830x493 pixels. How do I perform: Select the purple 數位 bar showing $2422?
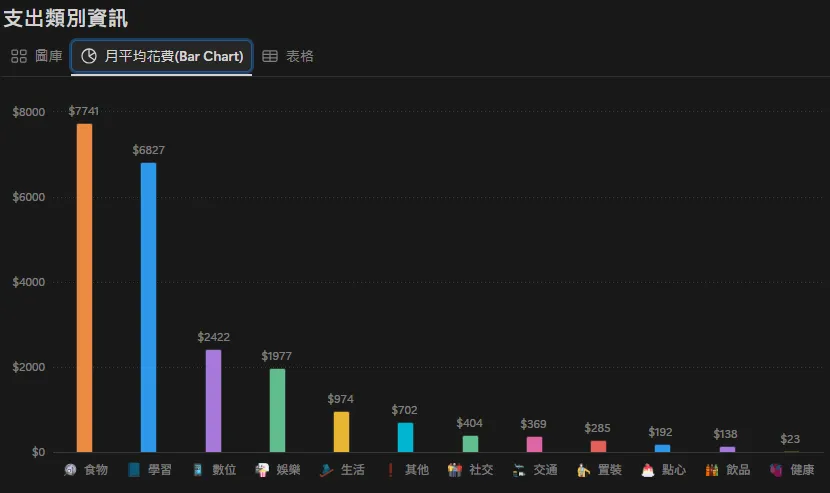(213, 401)
